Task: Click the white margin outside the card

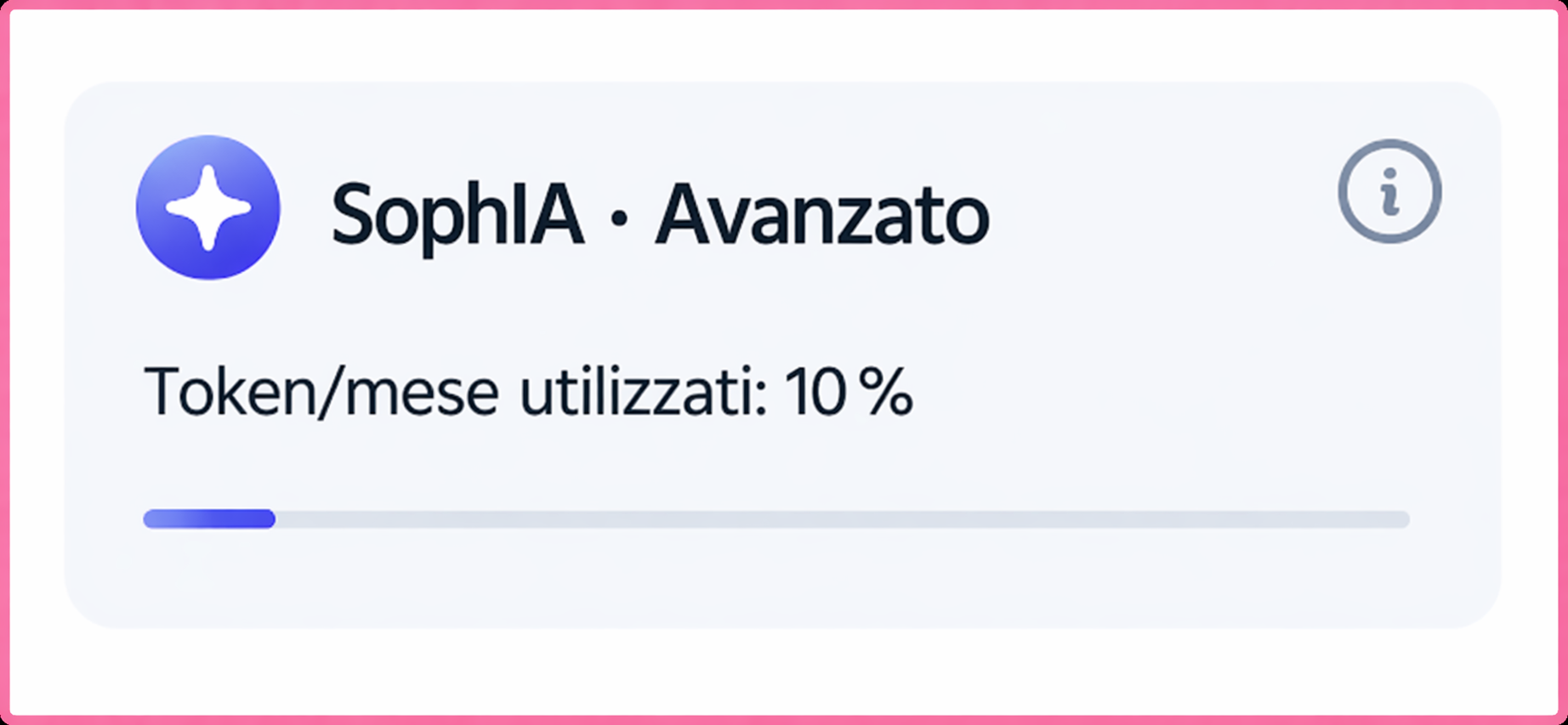Action: pyautogui.click(x=782, y=671)
